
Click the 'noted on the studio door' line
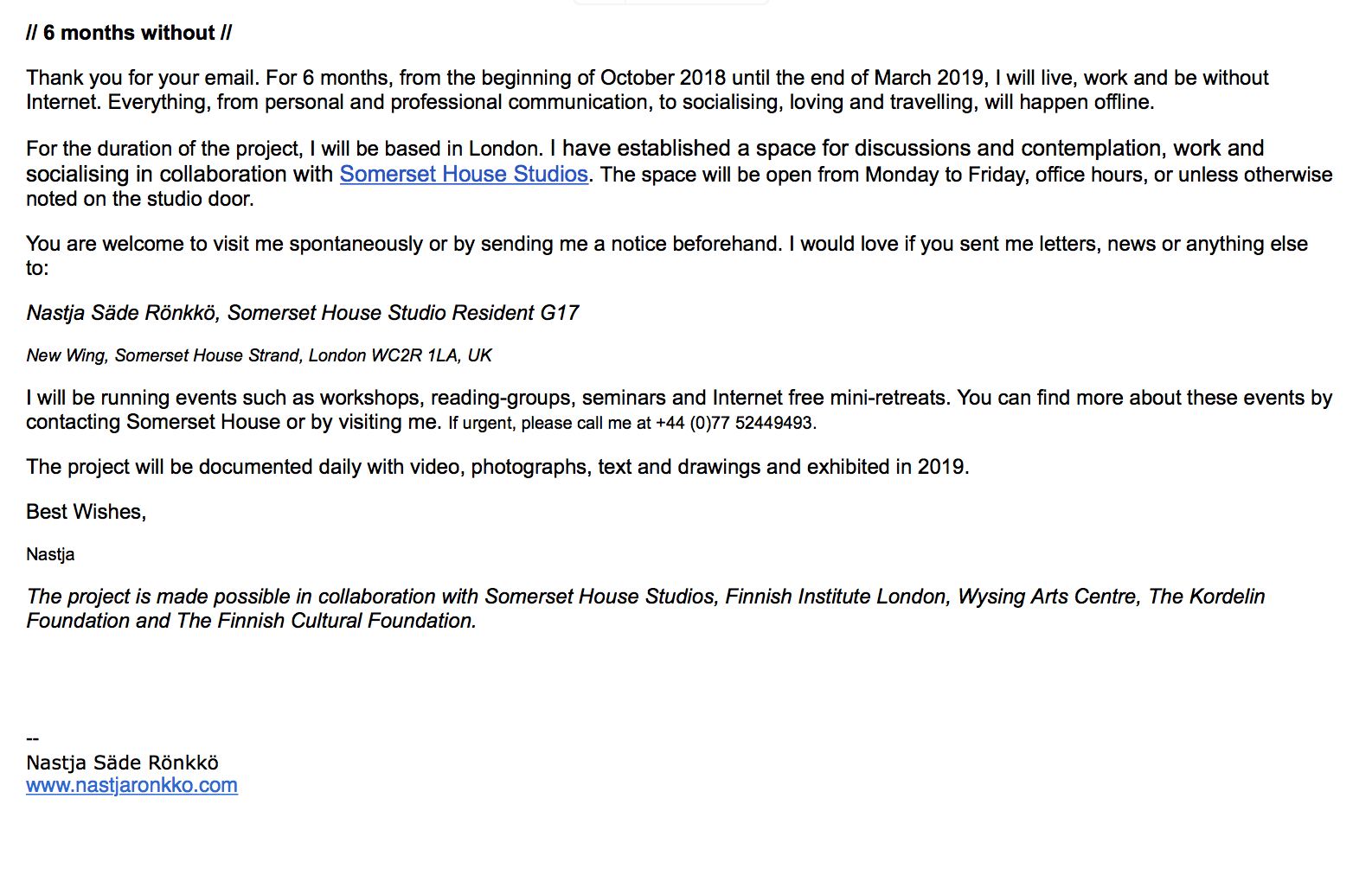(140, 199)
